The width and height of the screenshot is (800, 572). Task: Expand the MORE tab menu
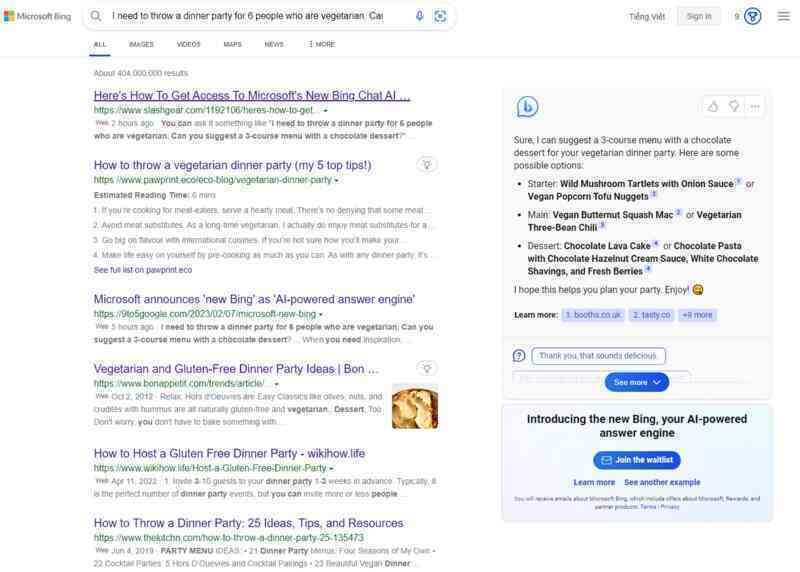click(x=321, y=44)
